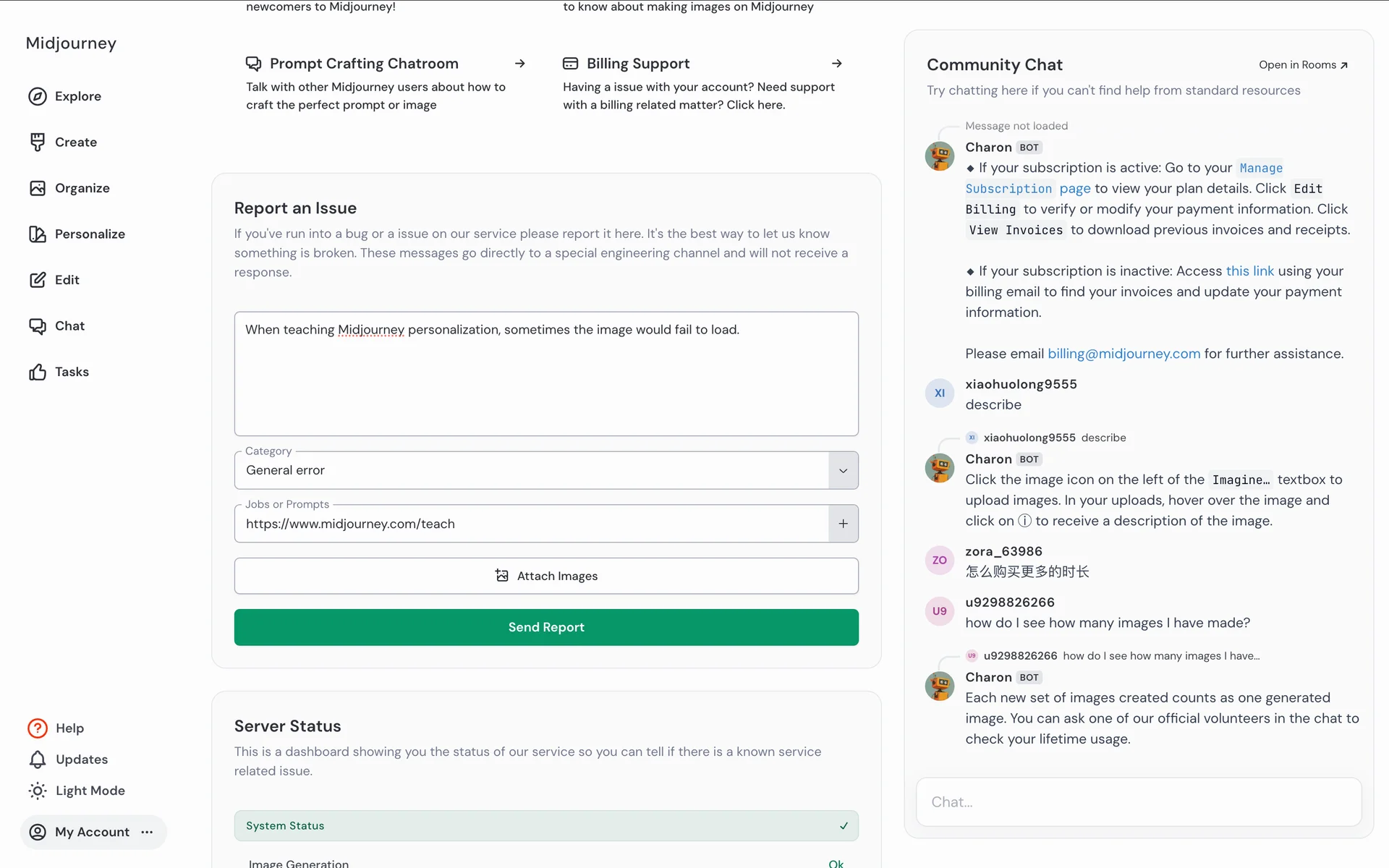Click the Personalize sidebar icon
1389x868 pixels.
point(38,234)
